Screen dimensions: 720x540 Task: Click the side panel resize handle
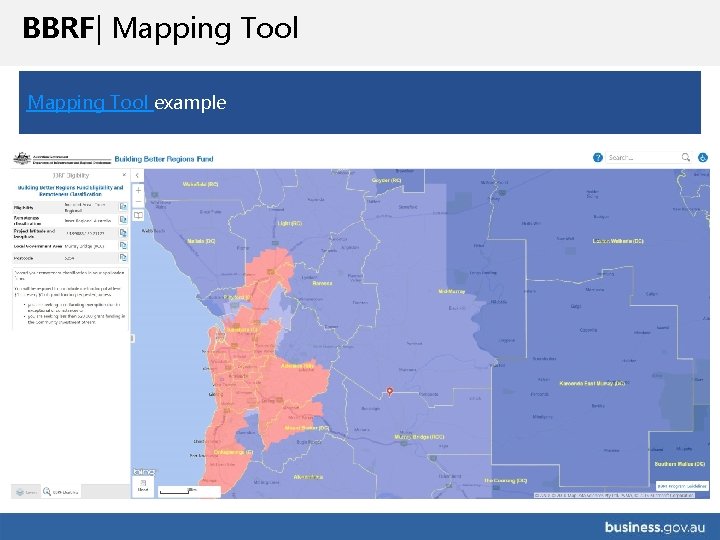pyautogui.click(x=132, y=338)
